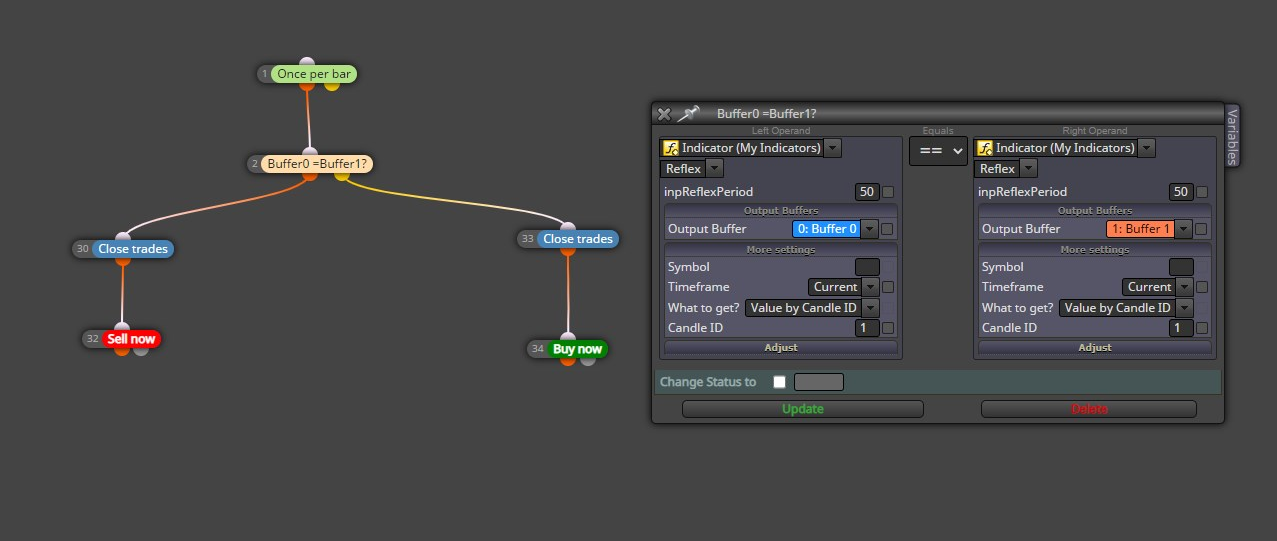1277x541 pixels.
Task: Click the green Update button
Action: coord(803,409)
